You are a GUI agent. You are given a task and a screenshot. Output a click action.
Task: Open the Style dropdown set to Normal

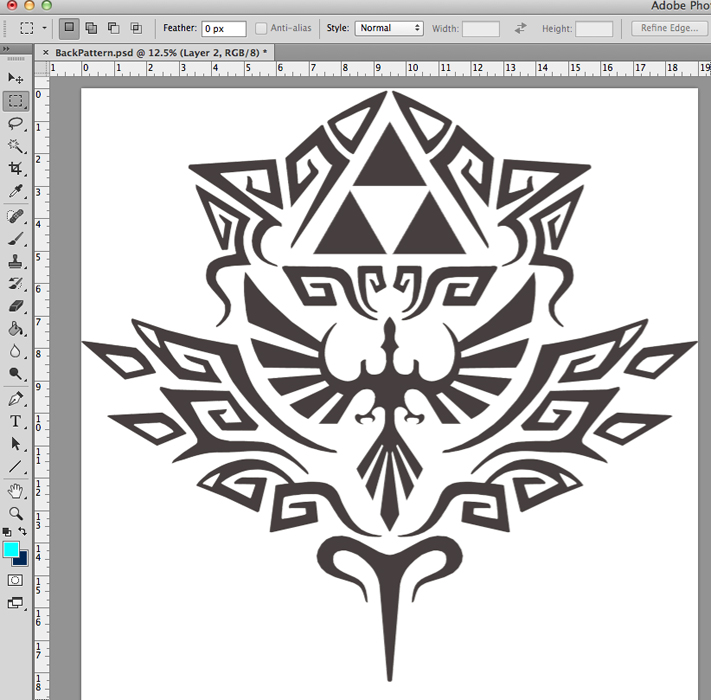click(389, 28)
